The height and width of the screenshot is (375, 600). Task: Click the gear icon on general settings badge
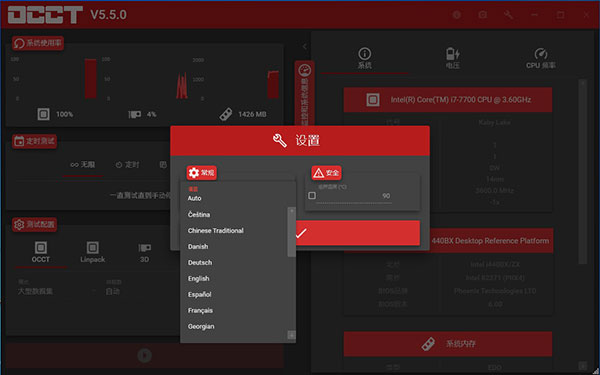[194, 173]
